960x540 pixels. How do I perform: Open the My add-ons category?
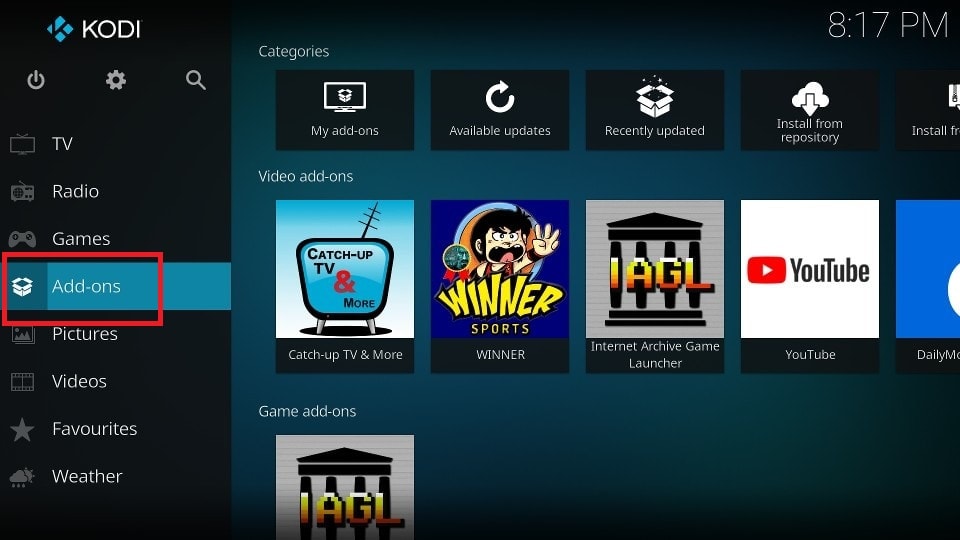(345, 110)
